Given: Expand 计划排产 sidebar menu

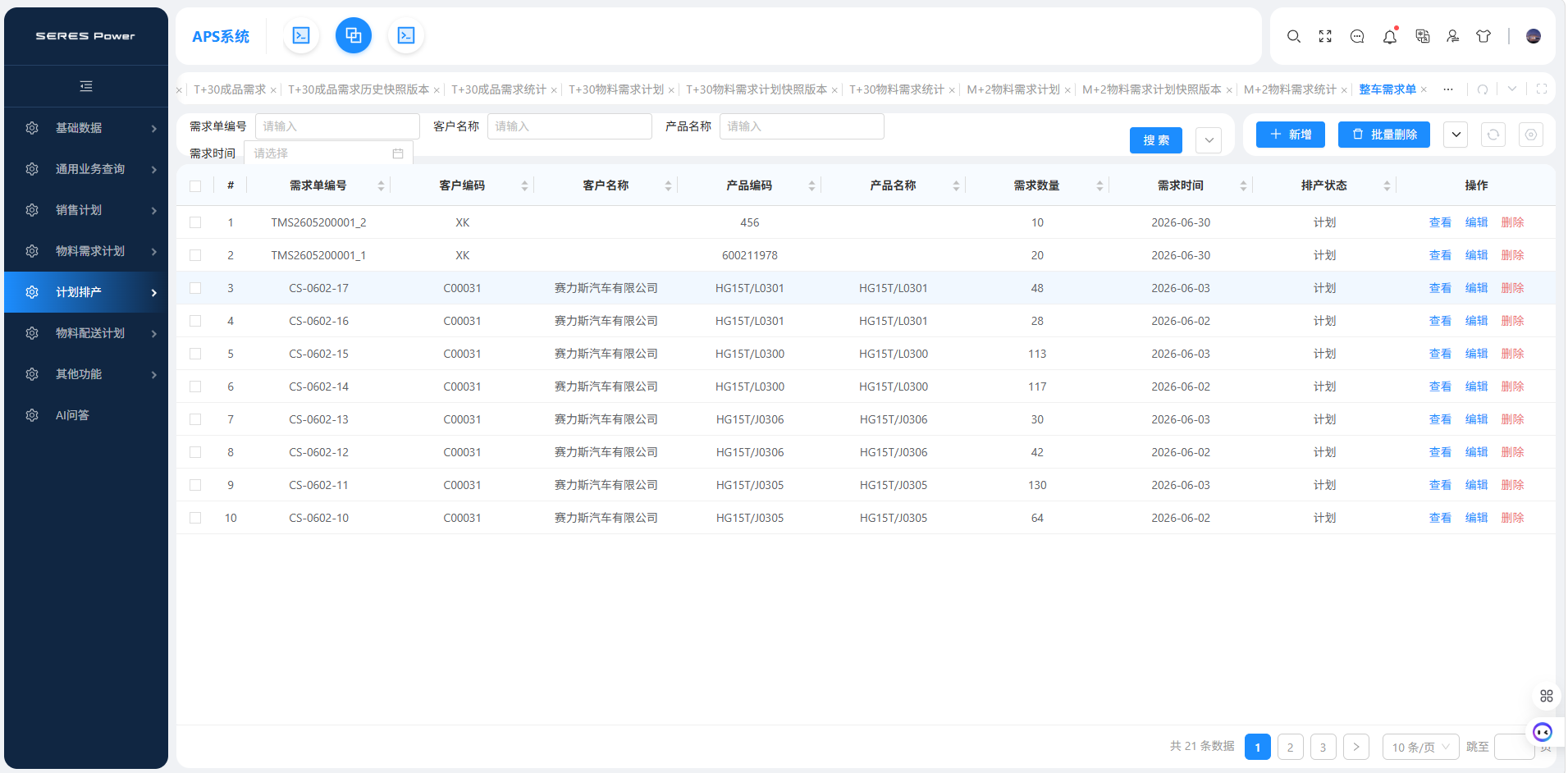Looking at the screenshot, I should 86,292.
